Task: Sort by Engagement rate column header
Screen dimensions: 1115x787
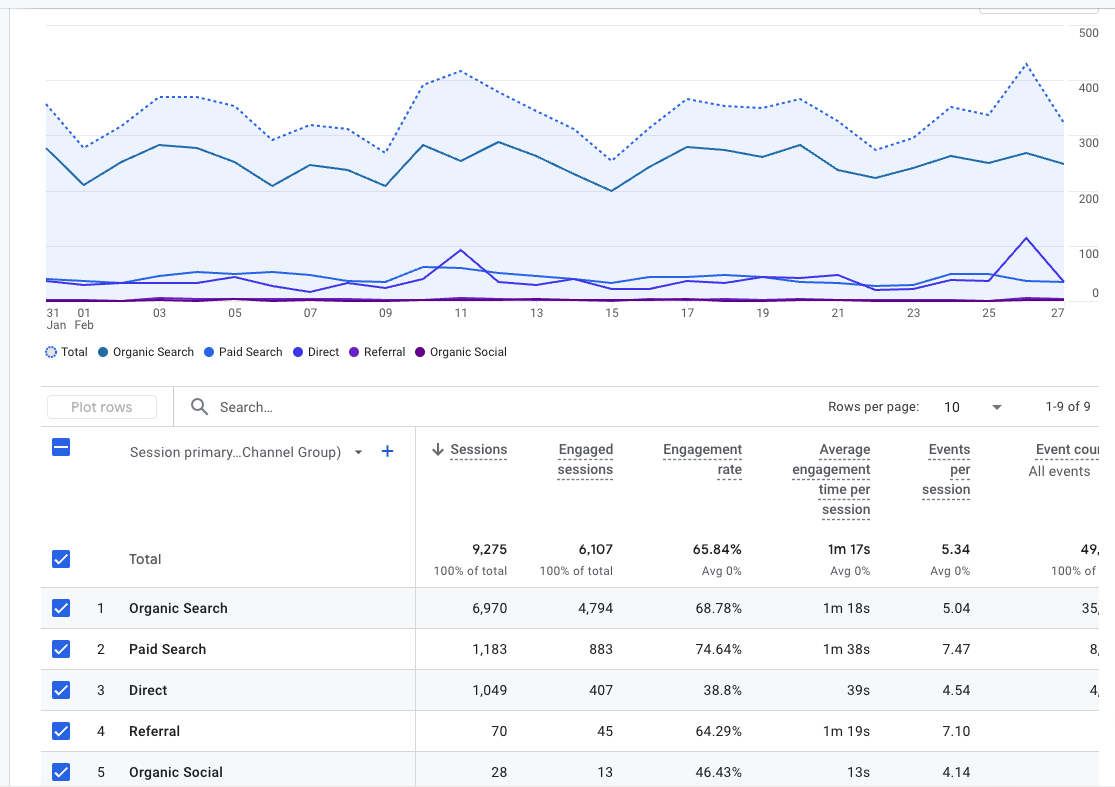Action: click(703, 459)
